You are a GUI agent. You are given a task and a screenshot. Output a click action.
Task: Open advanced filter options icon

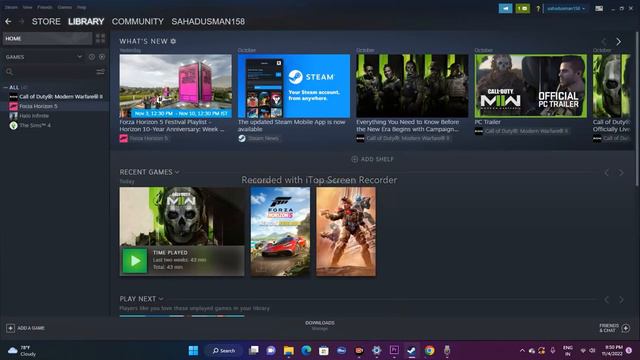[100, 72]
